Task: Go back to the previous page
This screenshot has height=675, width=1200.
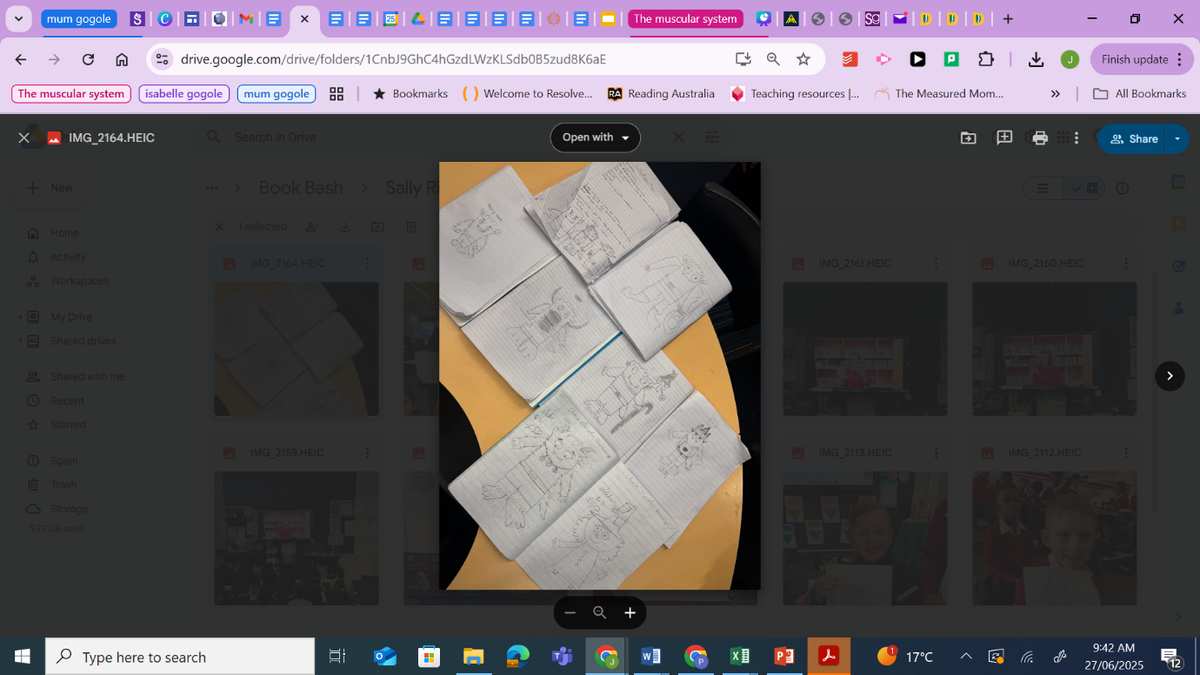Action: click(x=21, y=60)
